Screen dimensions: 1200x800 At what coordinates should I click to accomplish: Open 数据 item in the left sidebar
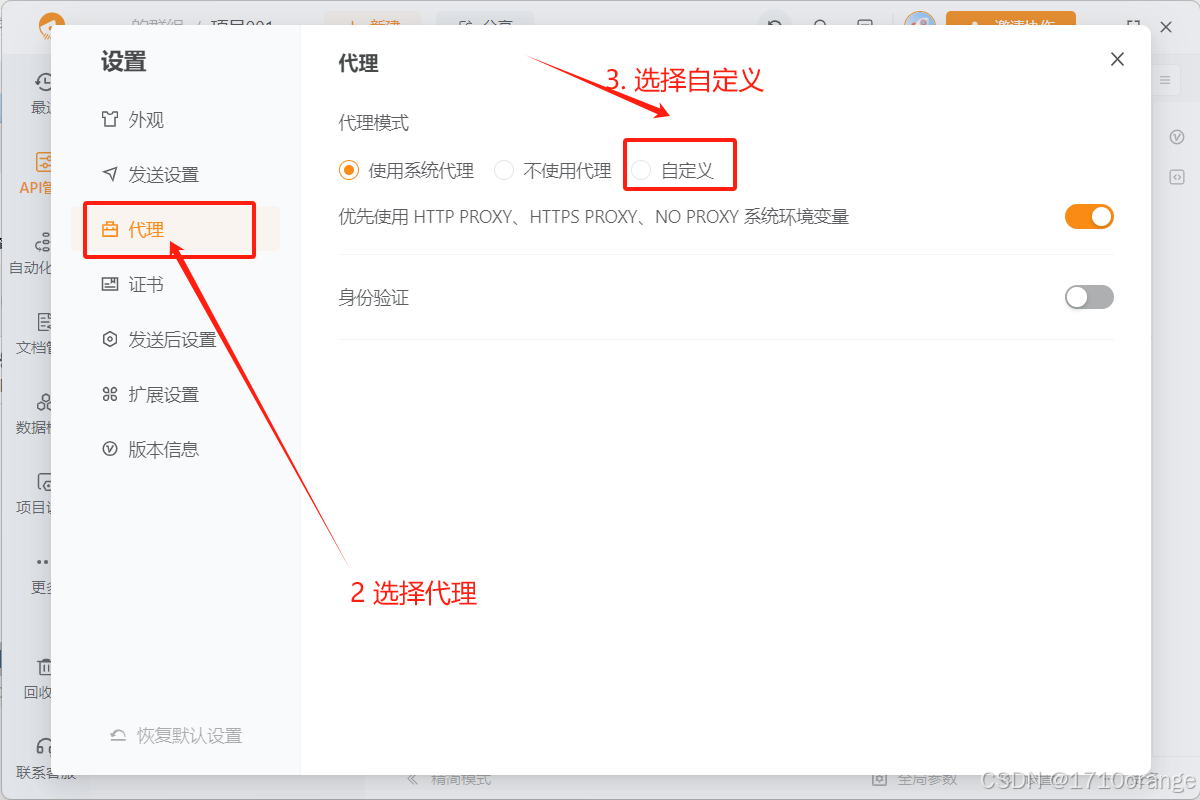coord(34,414)
